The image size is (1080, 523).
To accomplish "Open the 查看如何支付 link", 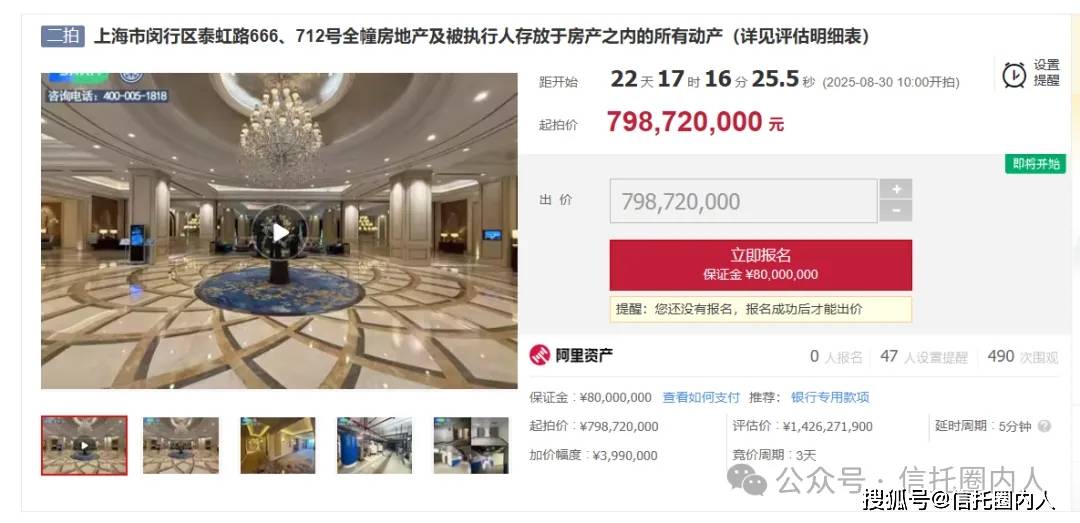I will pyautogui.click(x=700, y=398).
